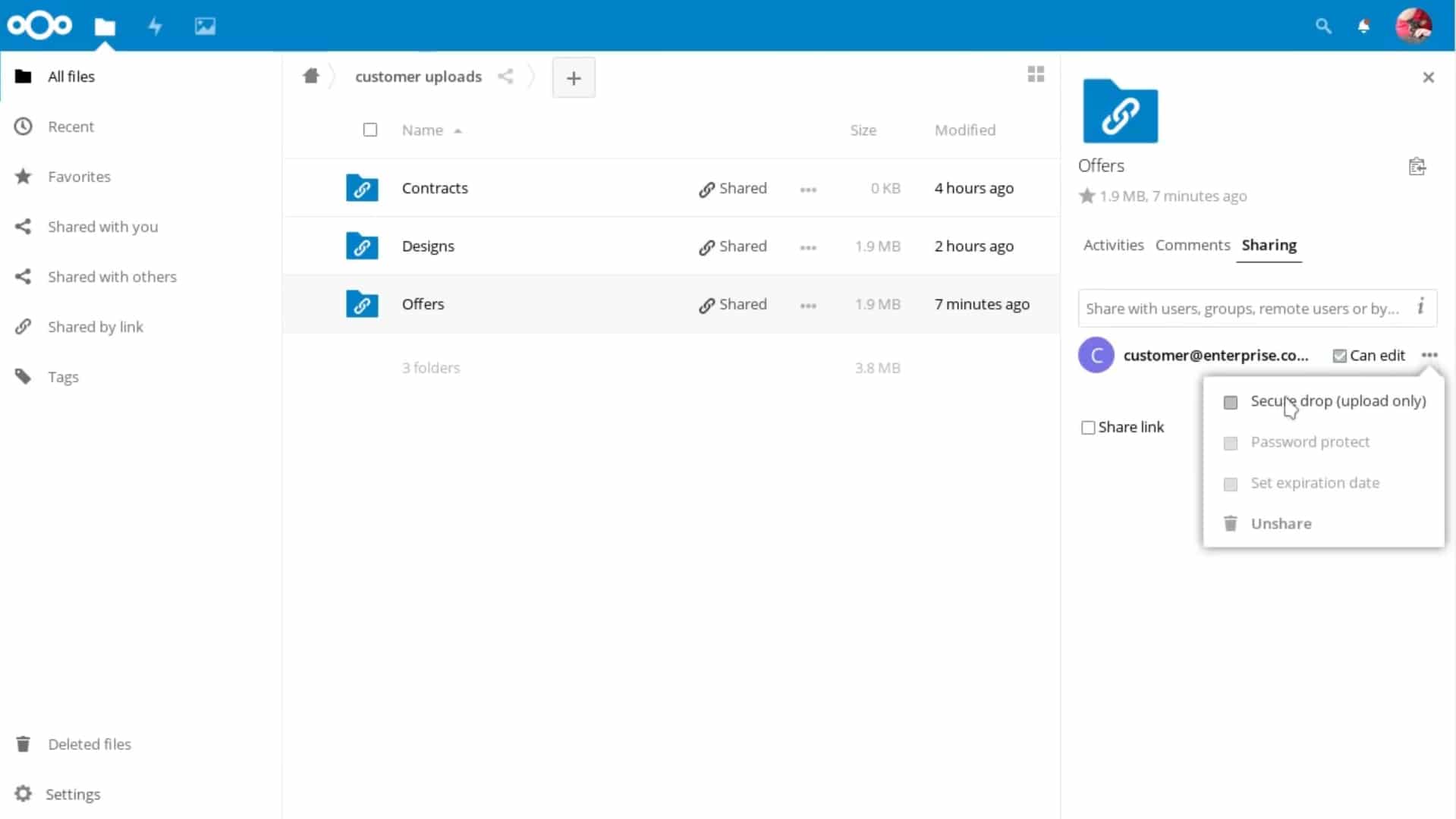Click Shared link for Designs

point(733,246)
